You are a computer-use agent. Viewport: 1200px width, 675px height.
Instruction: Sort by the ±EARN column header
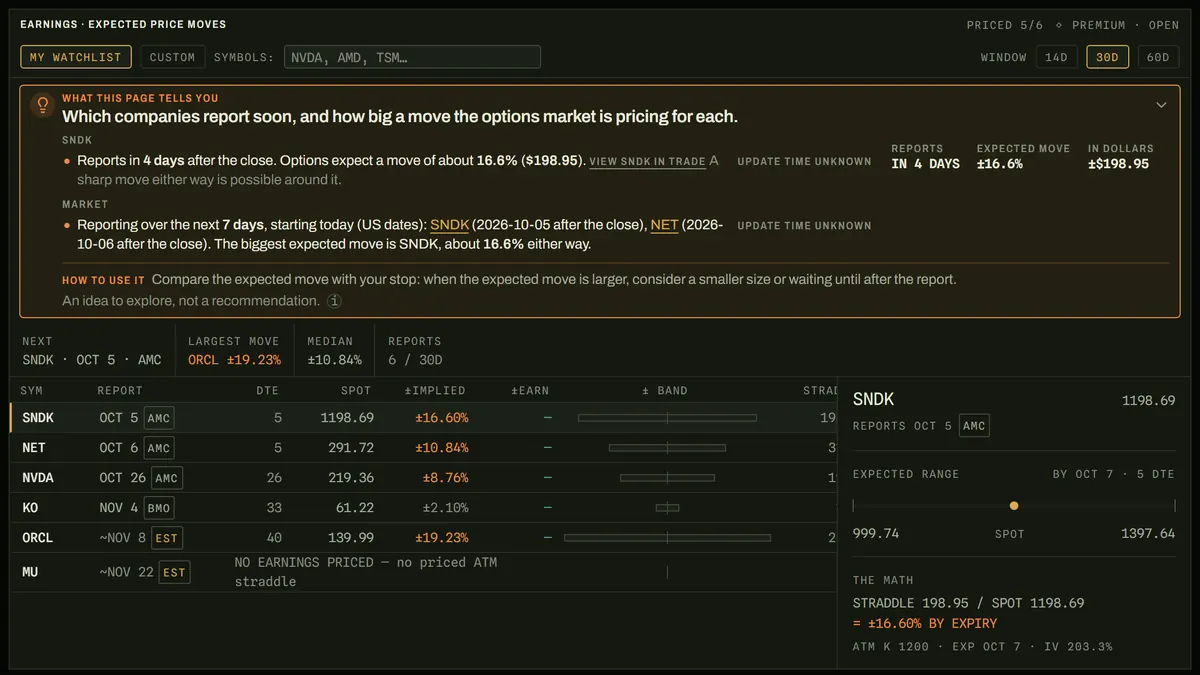tap(530, 390)
